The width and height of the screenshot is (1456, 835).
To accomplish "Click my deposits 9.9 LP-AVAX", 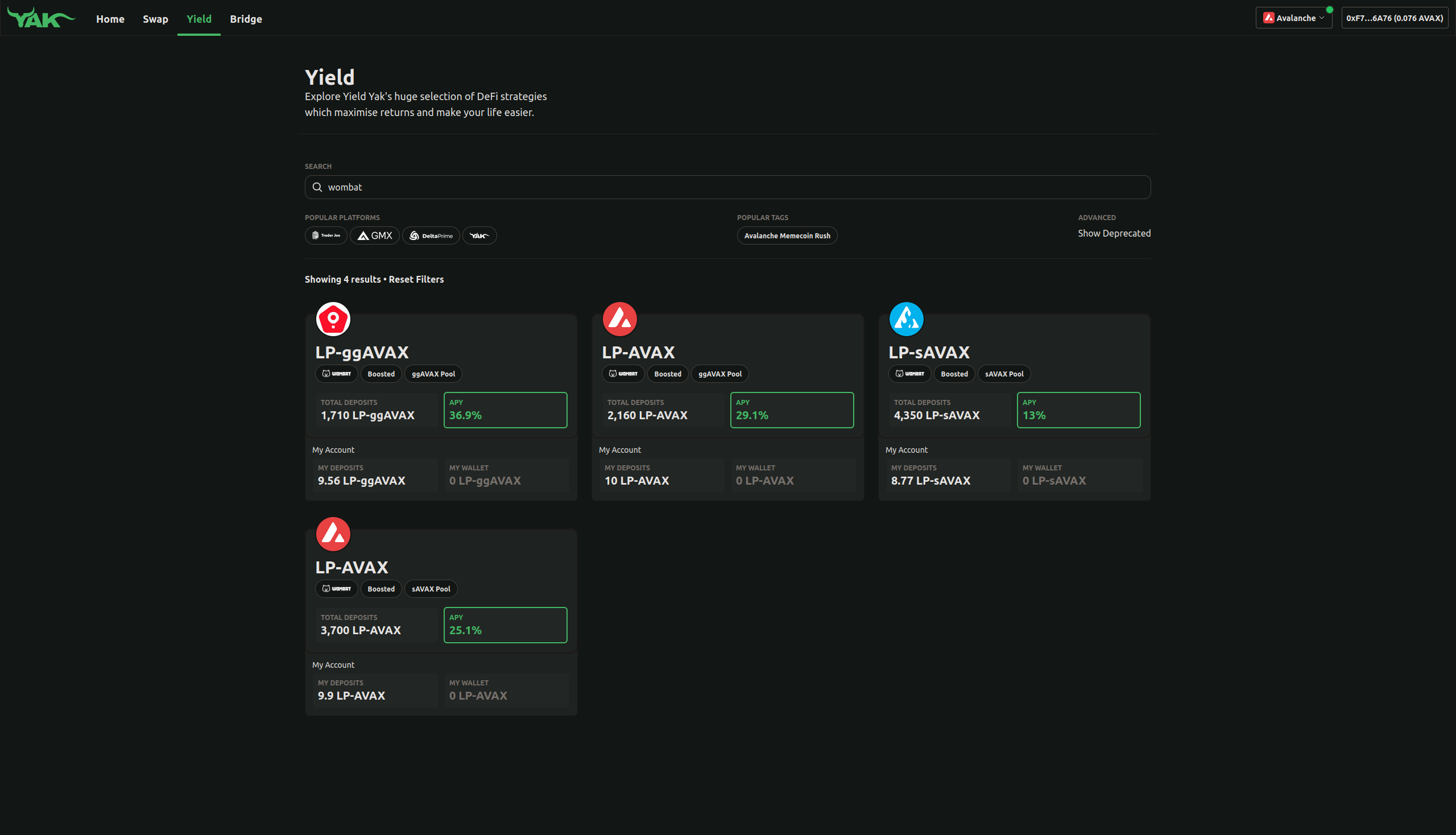I will pyautogui.click(x=375, y=691).
